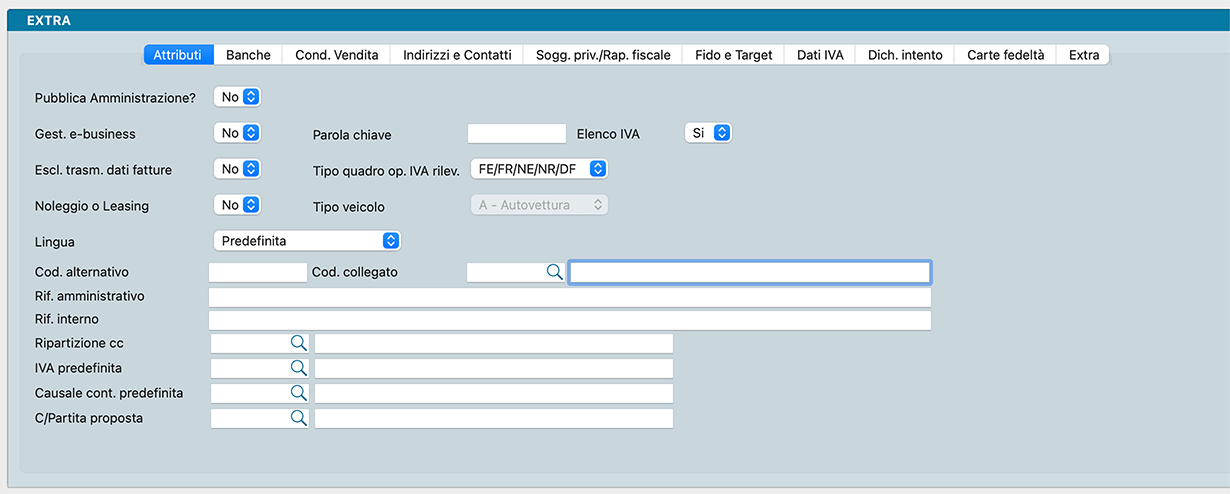This screenshot has width=1230, height=494.
Task: Switch to the Banche tab
Action: pyautogui.click(x=248, y=55)
